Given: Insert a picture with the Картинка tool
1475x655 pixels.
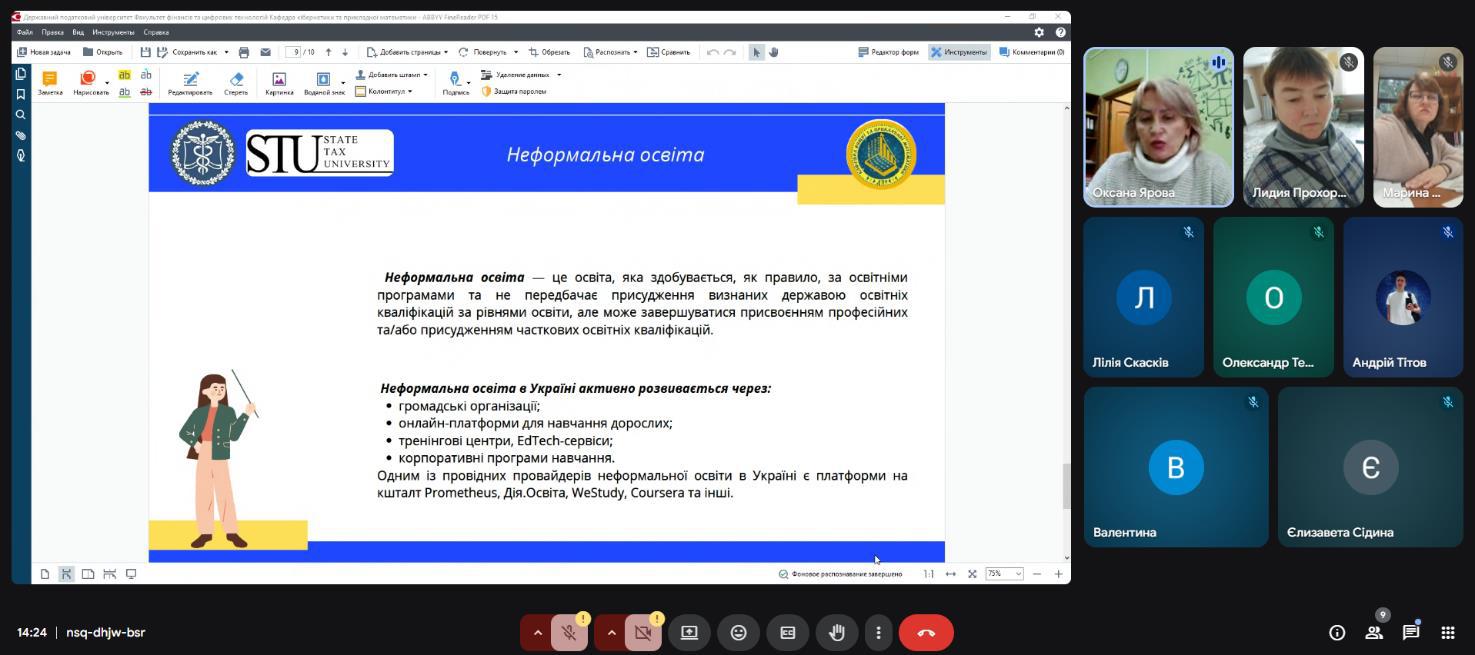Looking at the screenshot, I should click(279, 83).
